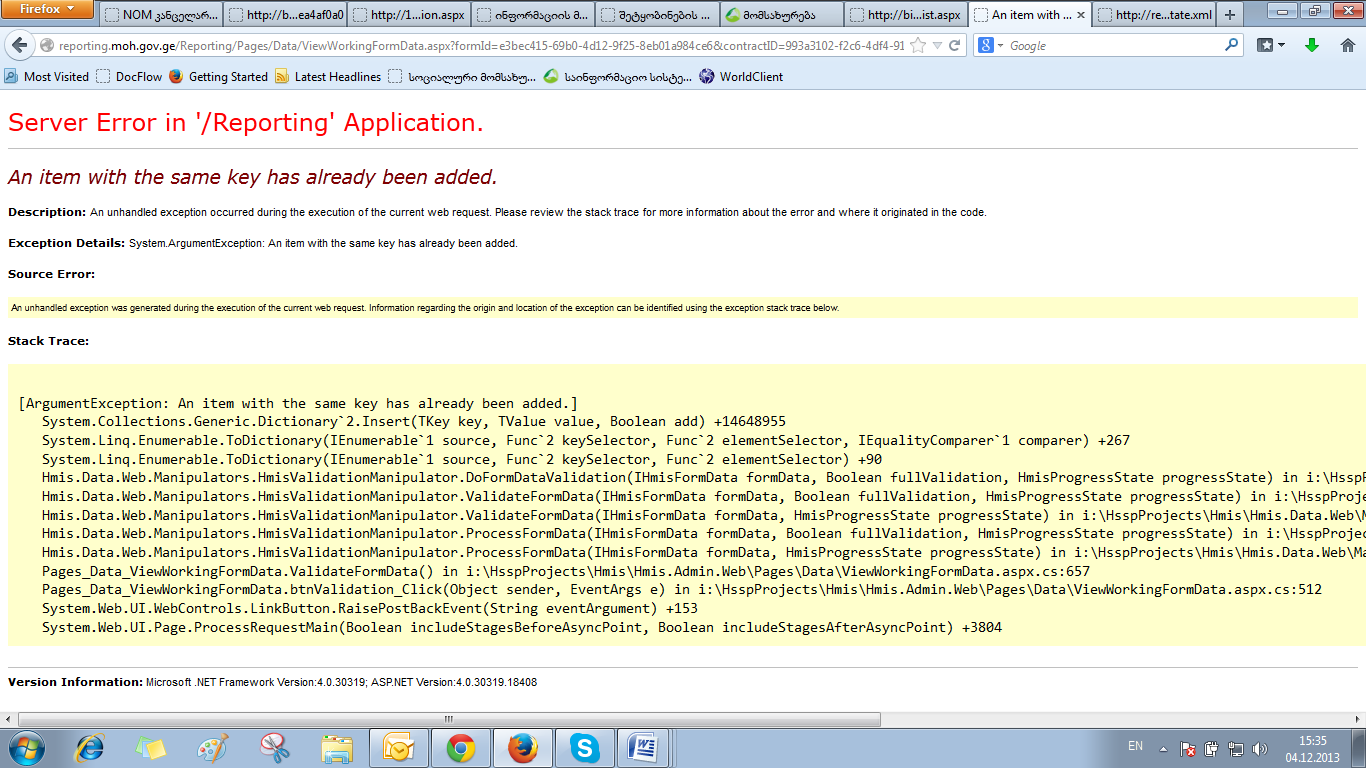This screenshot has width=1366, height=768.
Task: Expand the URL history dropdown arrow
Action: pos(937,46)
